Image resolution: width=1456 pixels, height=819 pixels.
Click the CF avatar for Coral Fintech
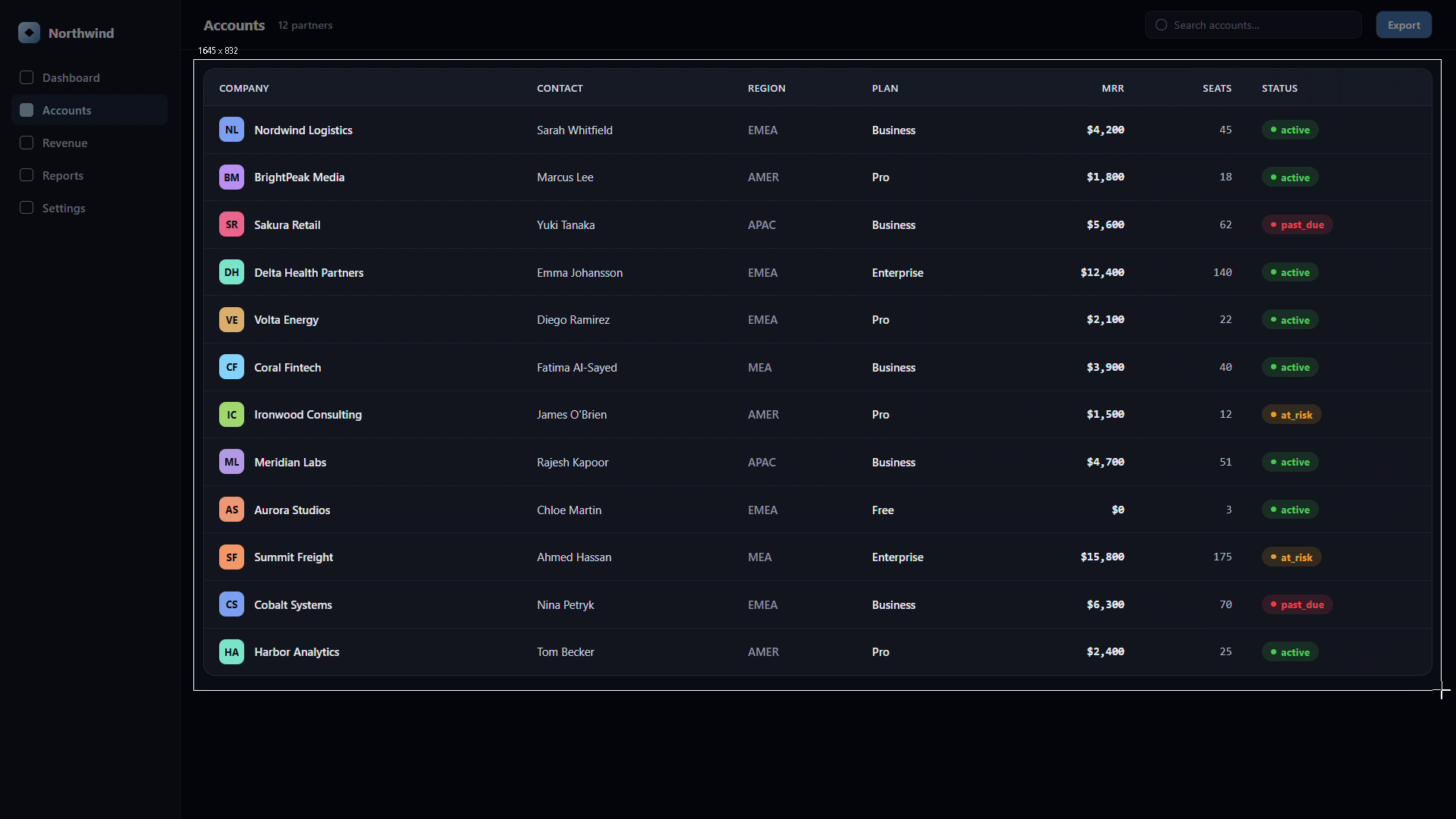(x=231, y=367)
